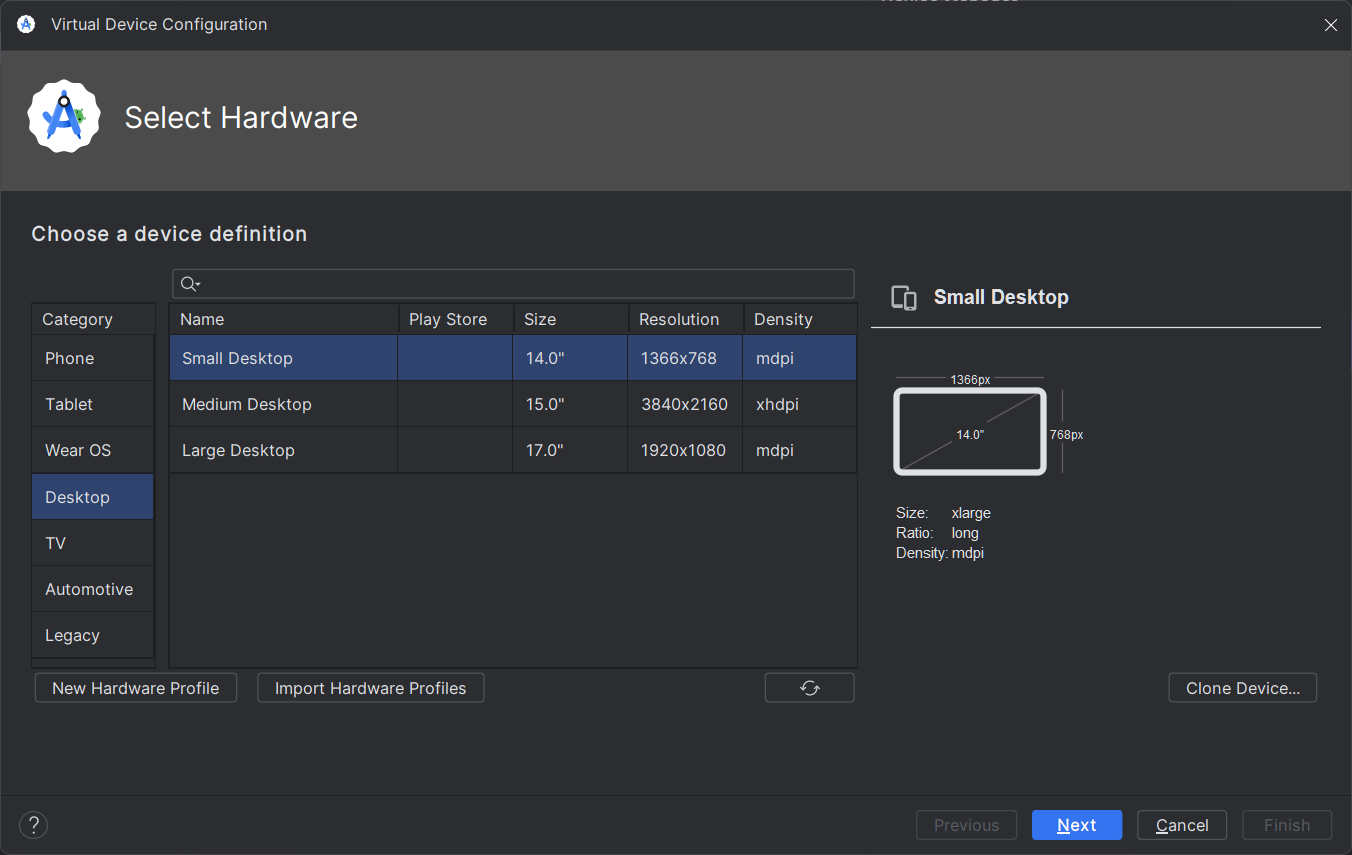Sort by the Density column header
The width and height of the screenshot is (1352, 855).
[800, 319]
